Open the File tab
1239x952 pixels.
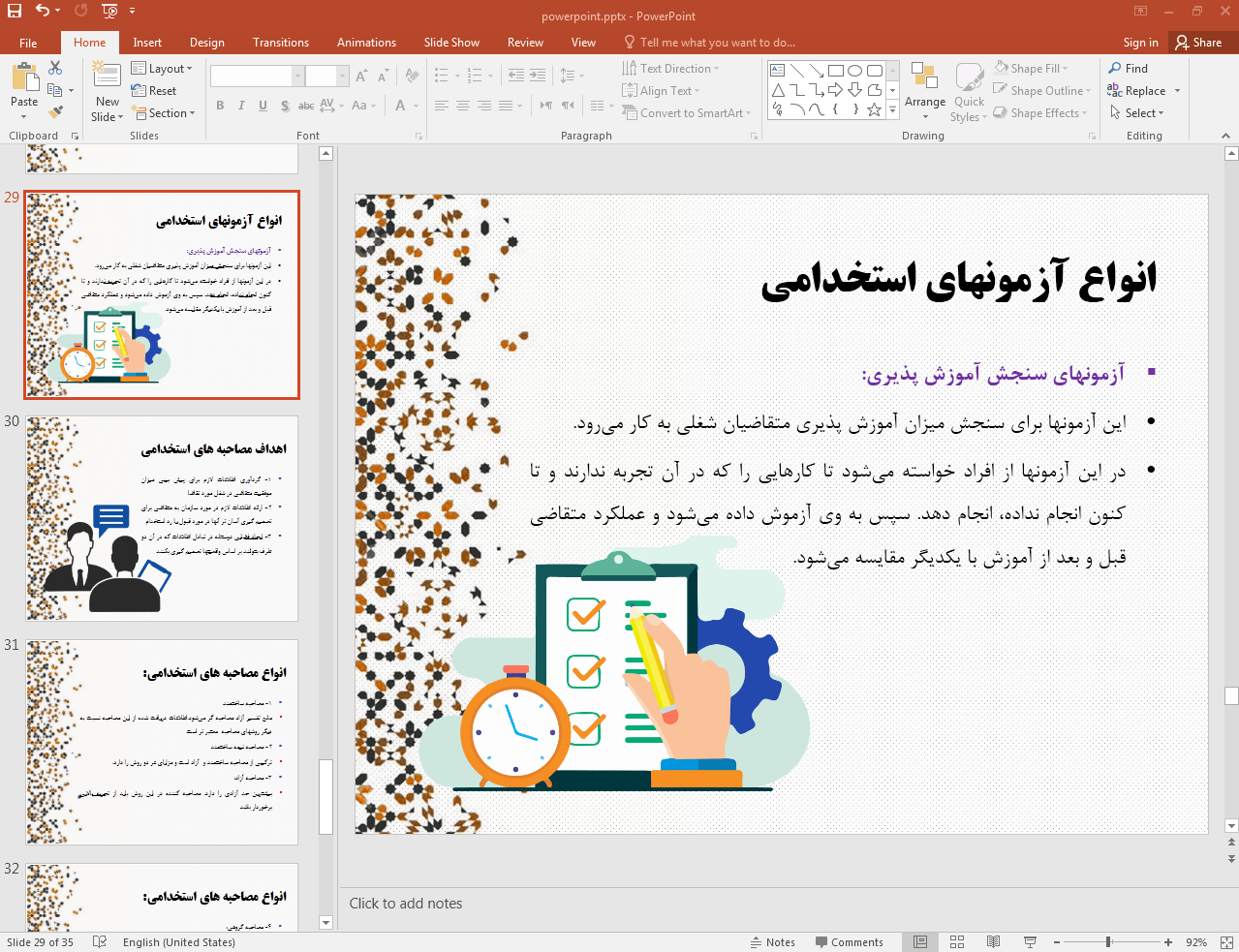pyautogui.click(x=28, y=42)
